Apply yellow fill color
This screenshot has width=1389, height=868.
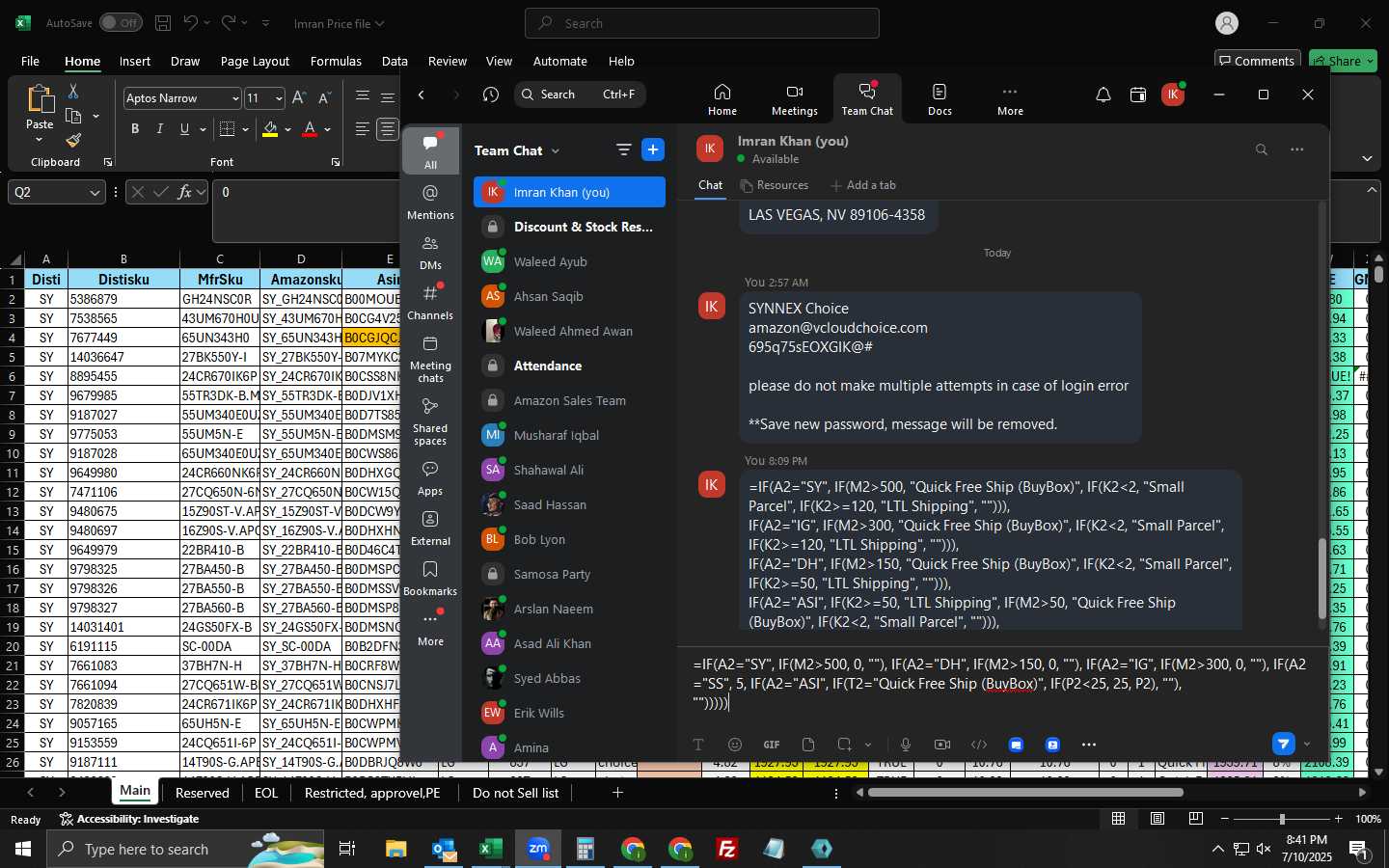point(270,129)
